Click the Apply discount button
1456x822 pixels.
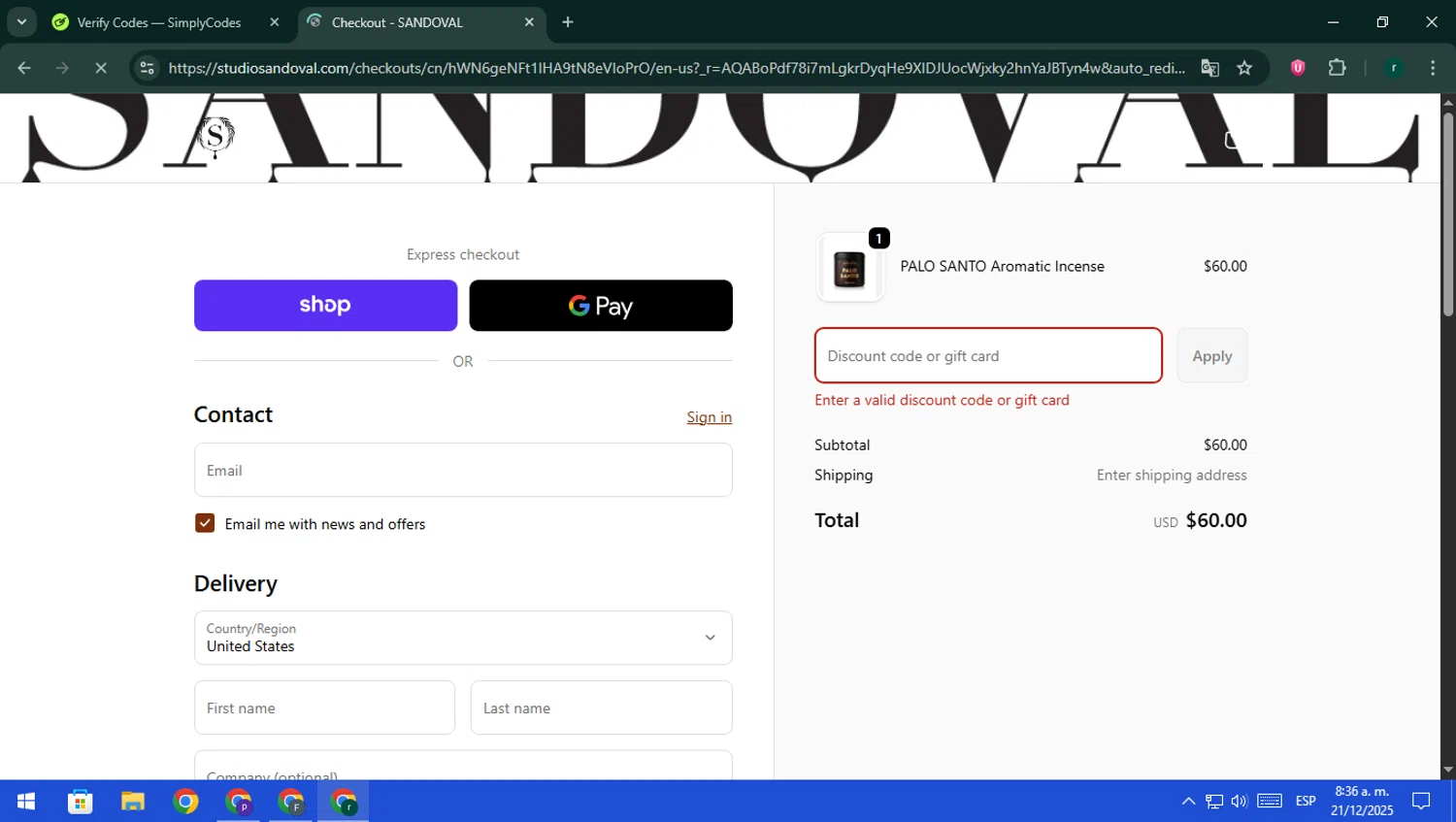[1212, 355]
